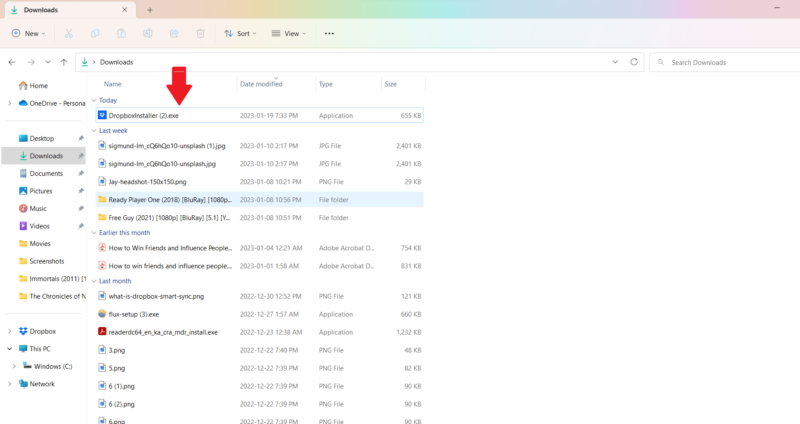This screenshot has height=424, width=800.
Task: Select DropboxInstaller (2).exe file
Action: (x=260, y=115)
